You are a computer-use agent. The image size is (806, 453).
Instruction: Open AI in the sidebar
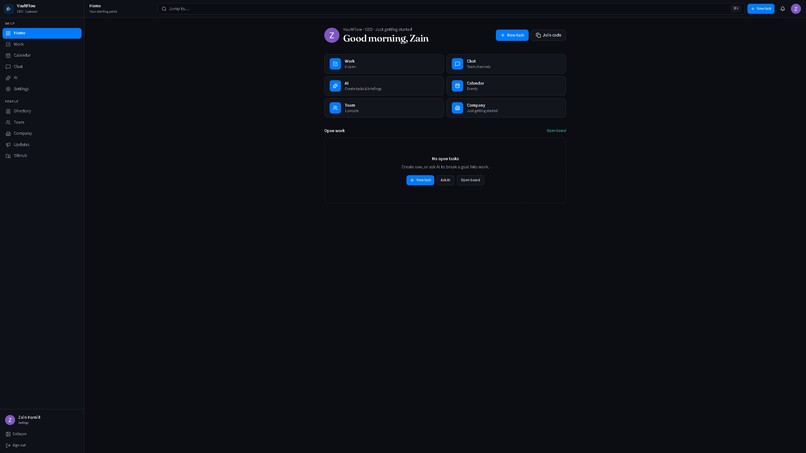coord(42,78)
